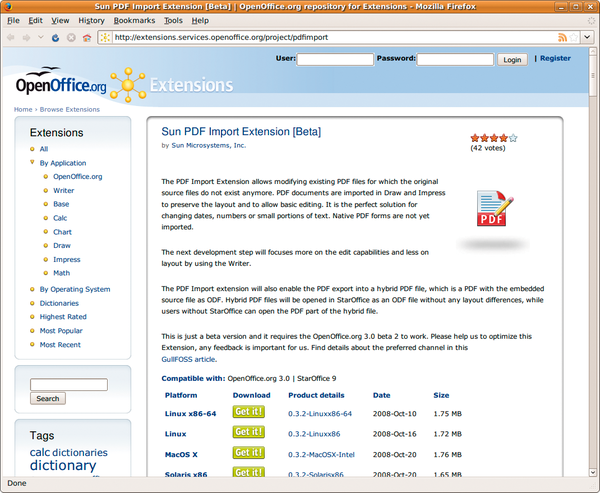Open Sun Microsystems, Inc. author link
The width and height of the screenshot is (600, 493).
(x=209, y=145)
